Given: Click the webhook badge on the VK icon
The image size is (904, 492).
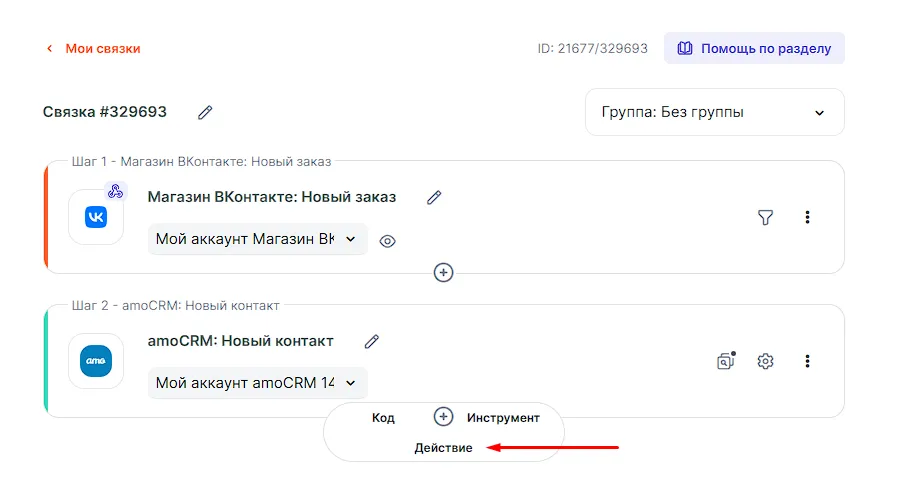Looking at the screenshot, I should coord(115,191).
